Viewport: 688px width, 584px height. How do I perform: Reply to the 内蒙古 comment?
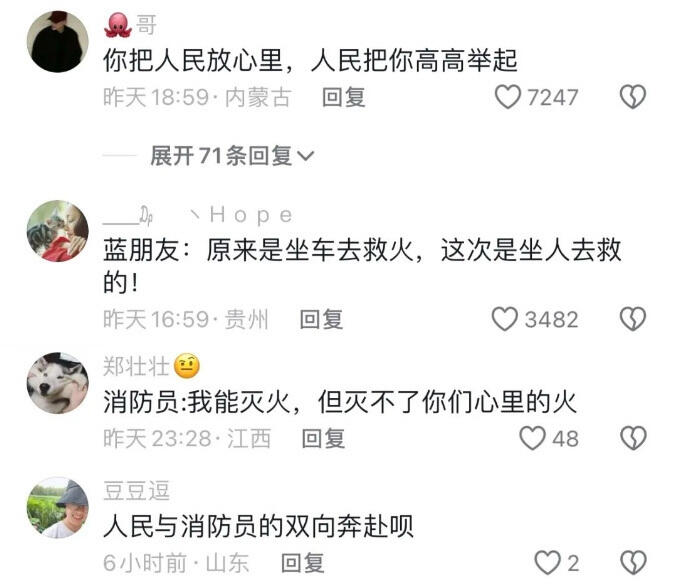point(344,97)
